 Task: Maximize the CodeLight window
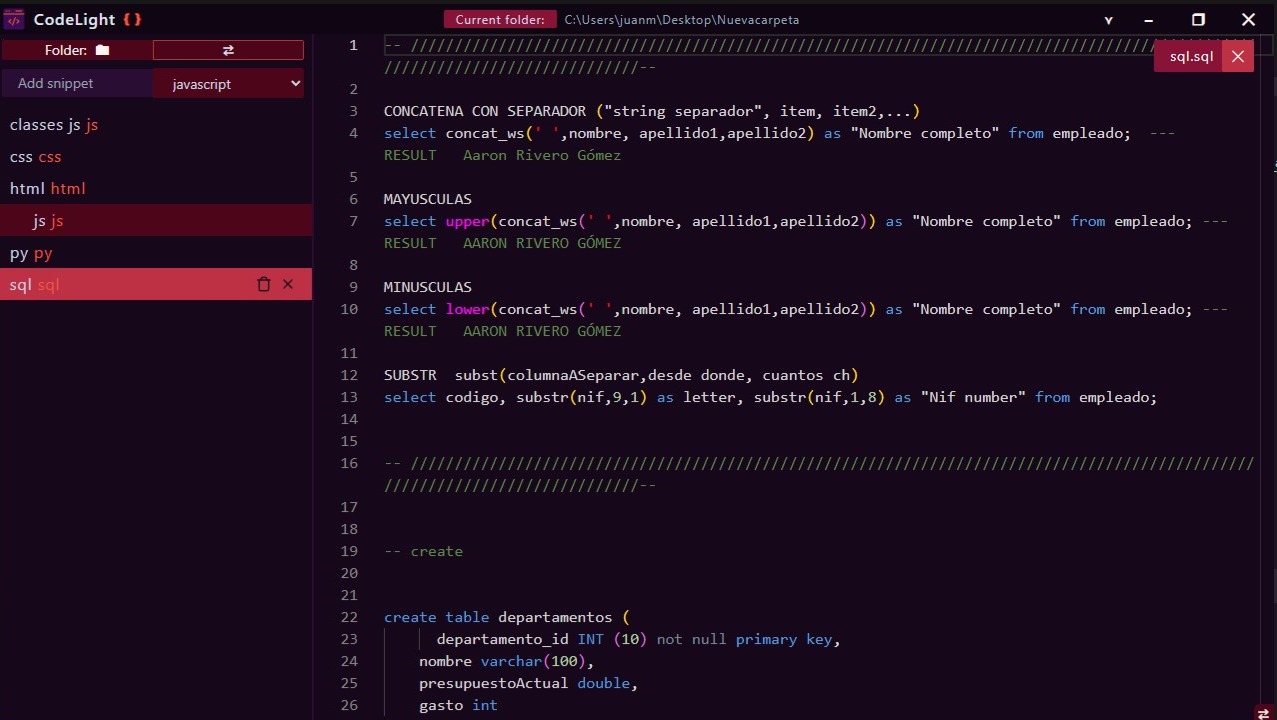coord(1198,20)
